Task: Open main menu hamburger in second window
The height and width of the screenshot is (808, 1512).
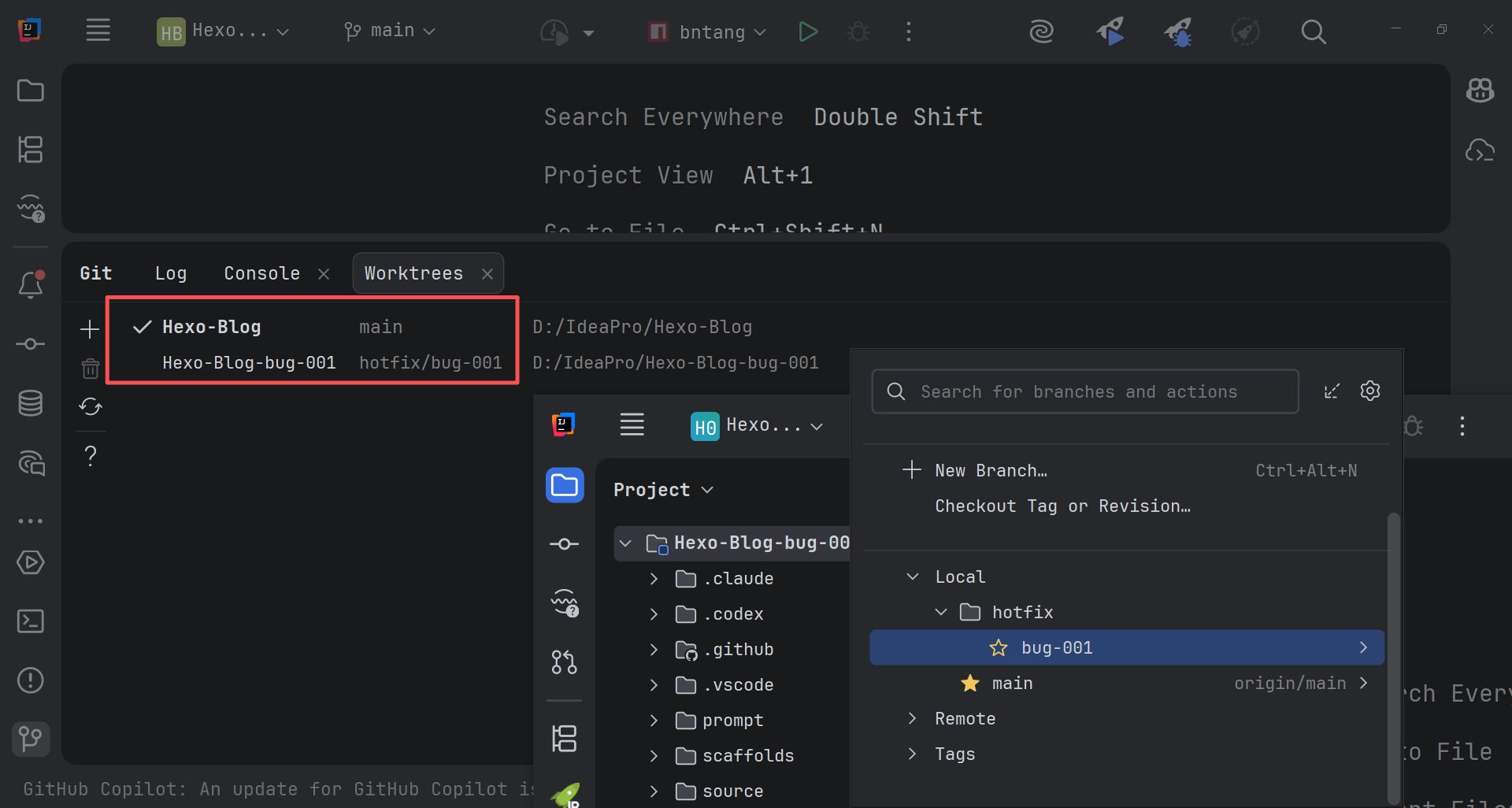Action: coord(632,424)
